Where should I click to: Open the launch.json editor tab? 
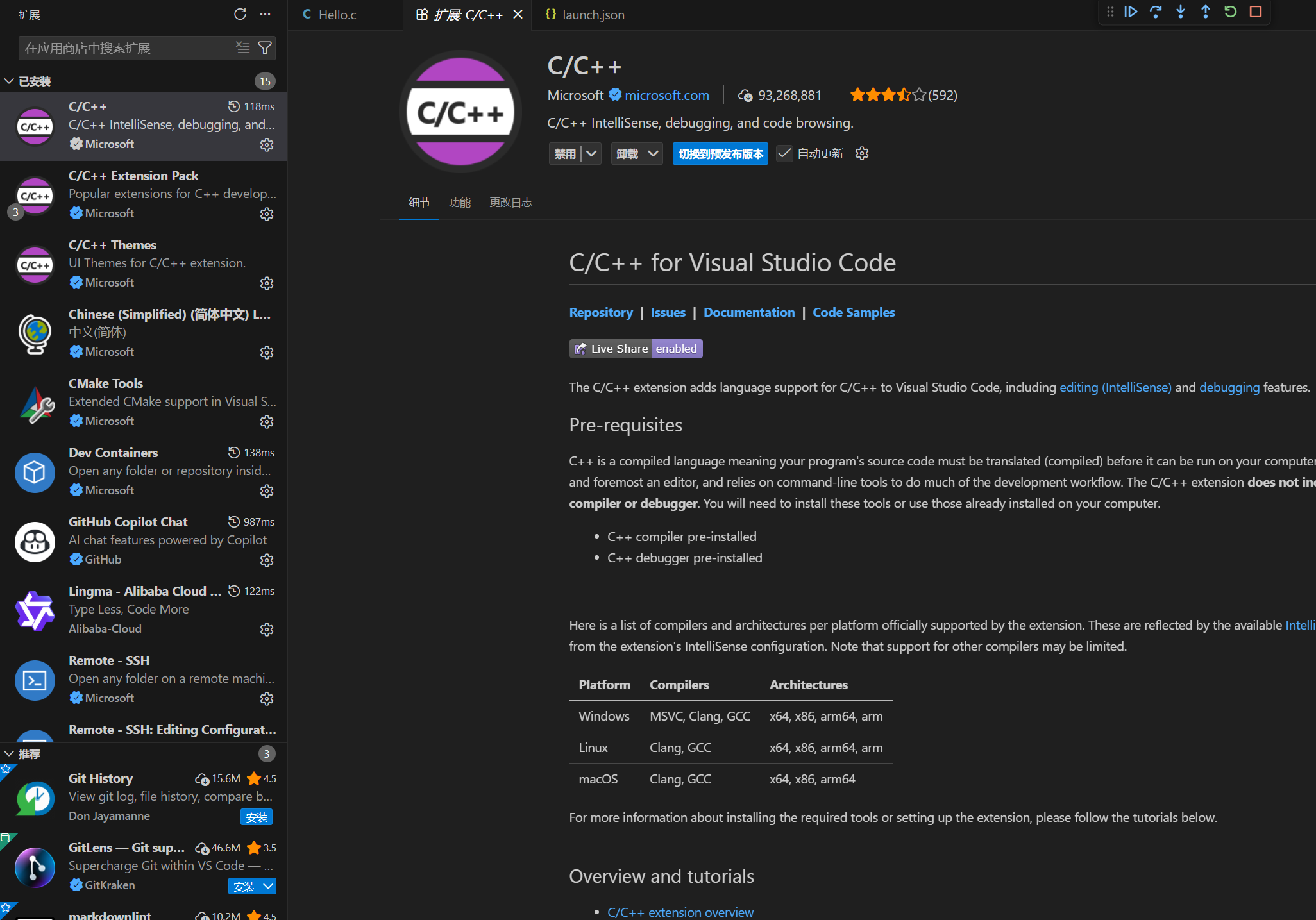[592, 14]
